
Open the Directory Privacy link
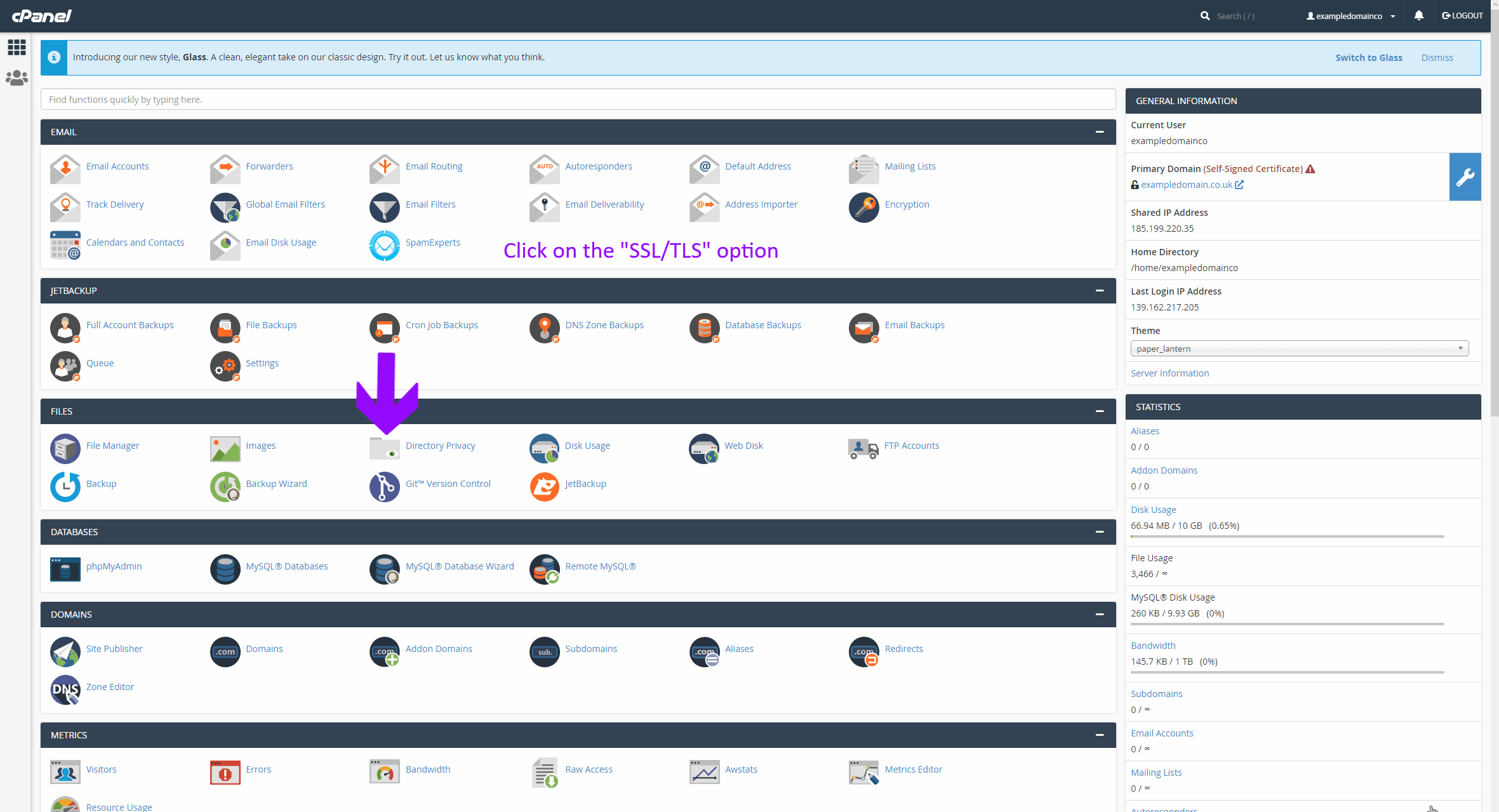[440, 446]
